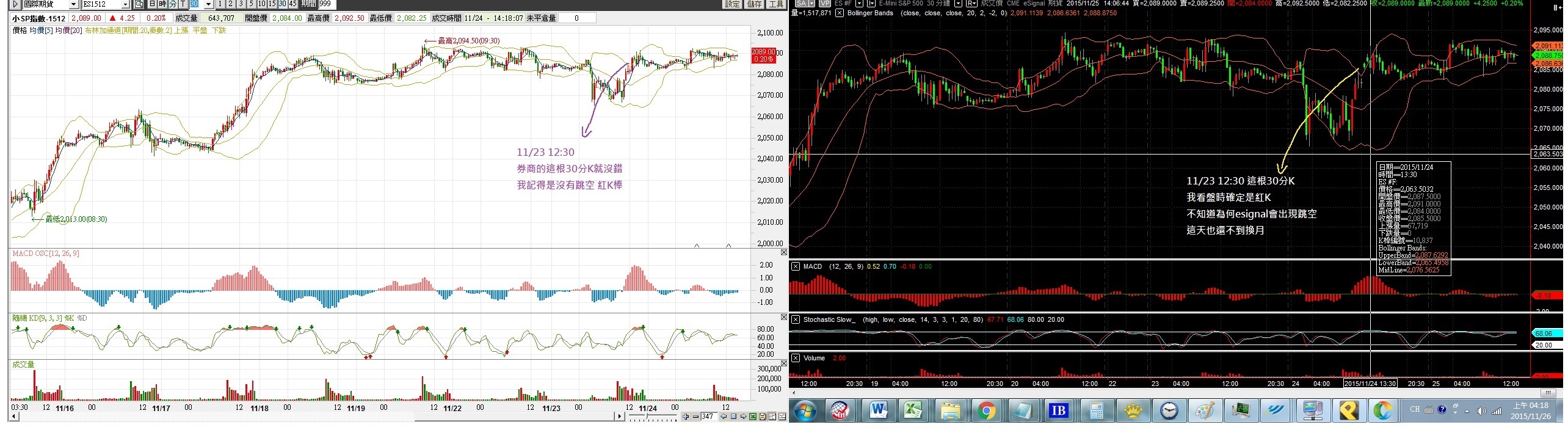Image resolution: width=1568 pixels, height=430 pixels.
Task: Choose the 5-minute interval button
Action: pyautogui.click(x=251, y=4)
